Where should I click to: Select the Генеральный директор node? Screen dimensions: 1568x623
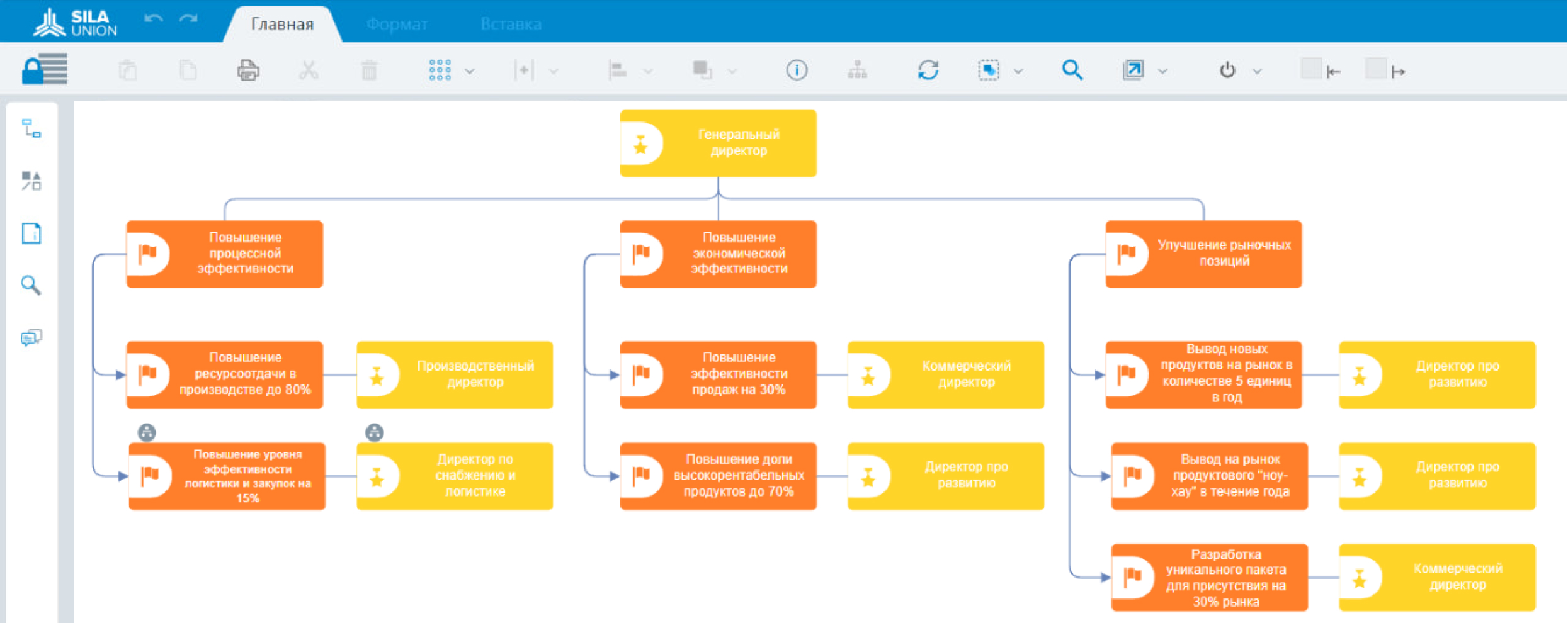pos(718,143)
